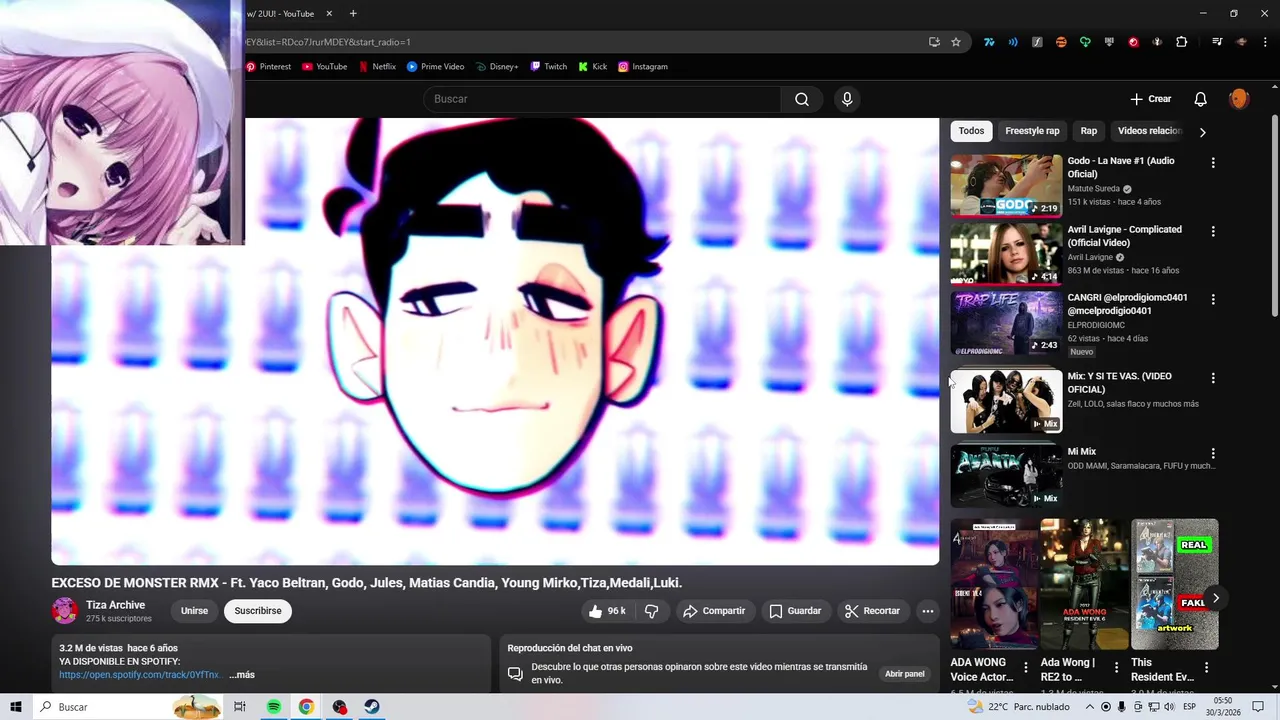Open Kick bookmark
Viewport: 1280px width, 720px height.
tap(592, 67)
